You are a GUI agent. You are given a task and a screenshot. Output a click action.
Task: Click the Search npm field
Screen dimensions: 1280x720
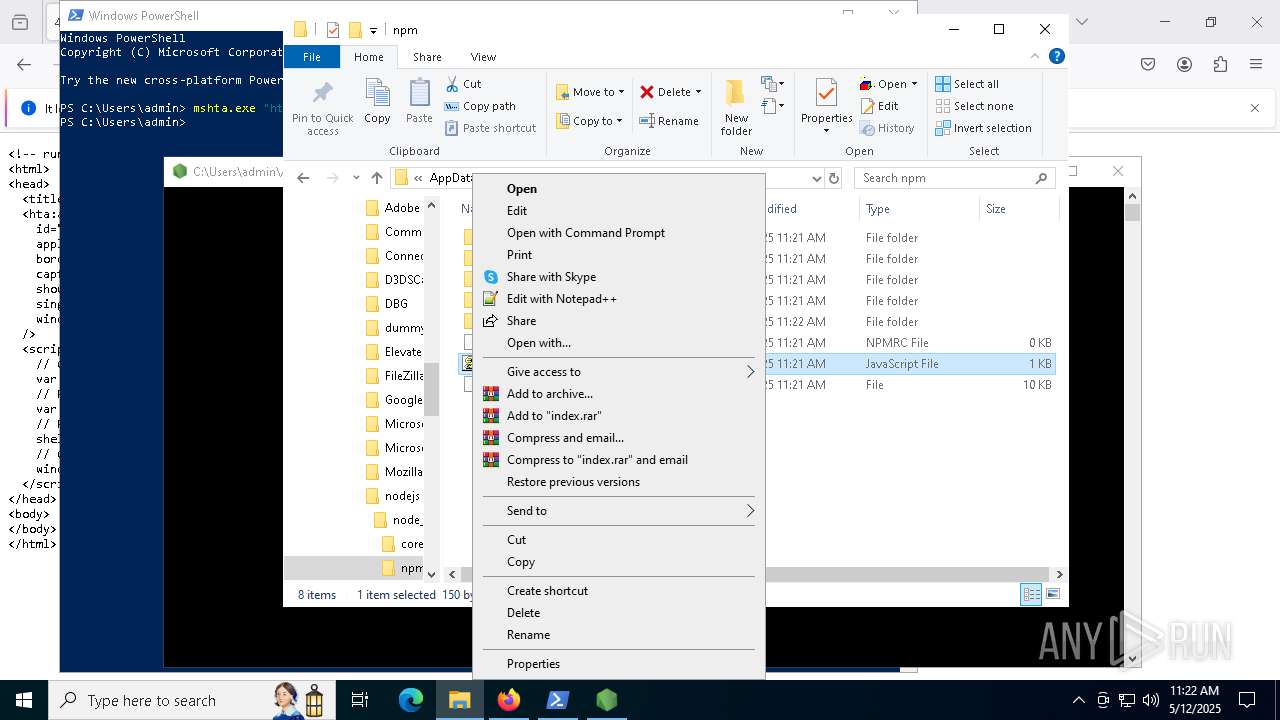point(955,178)
